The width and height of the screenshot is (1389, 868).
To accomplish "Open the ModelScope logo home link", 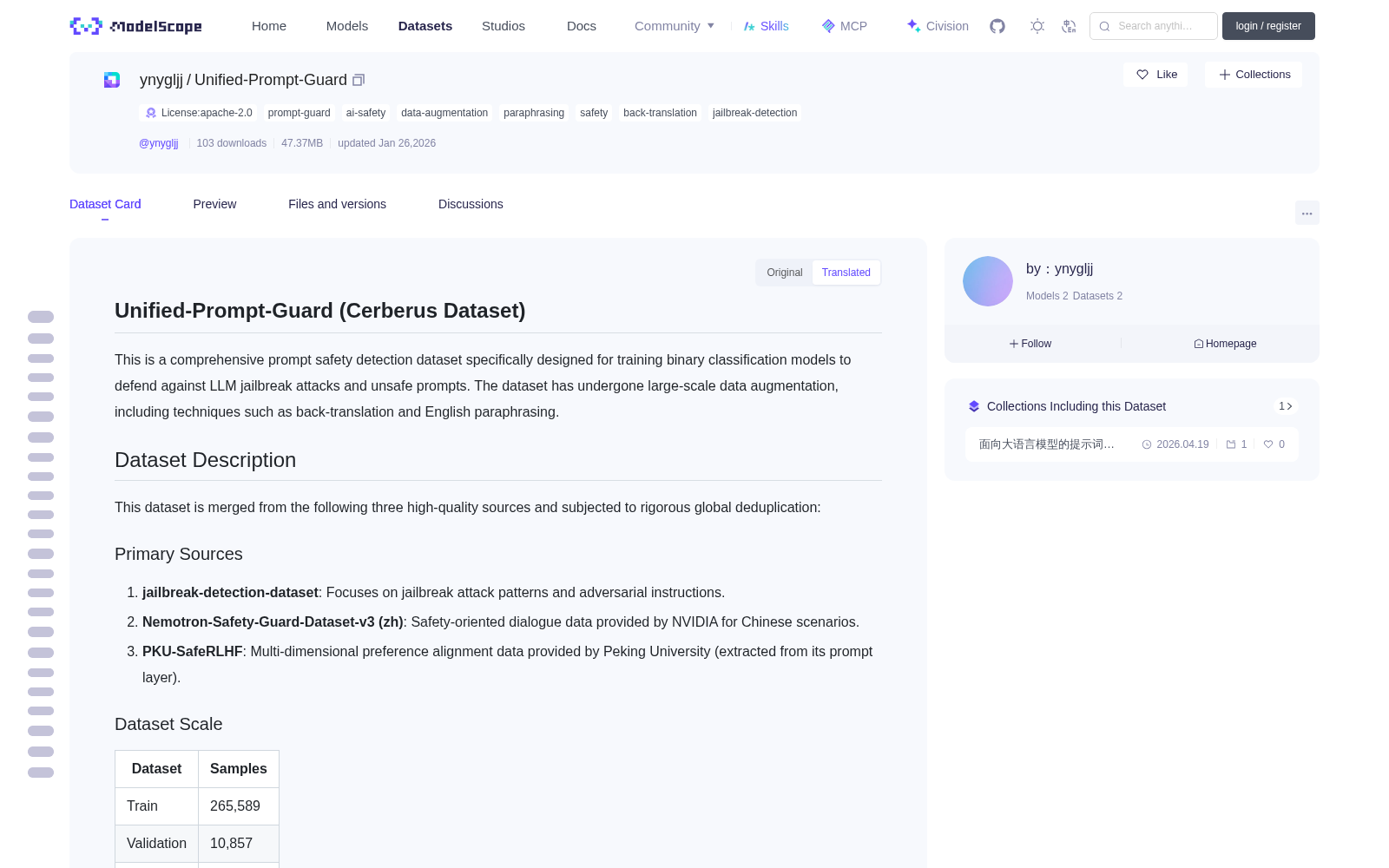I will (136, 26).
